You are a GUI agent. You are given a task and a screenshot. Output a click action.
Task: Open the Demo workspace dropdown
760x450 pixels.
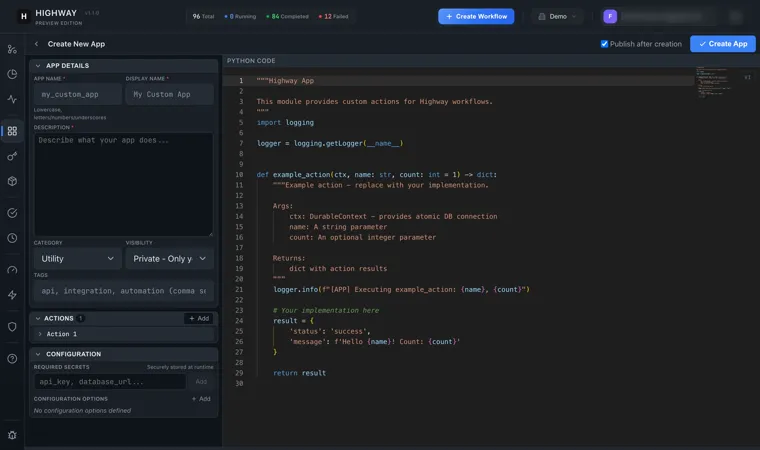coord(557,16)
